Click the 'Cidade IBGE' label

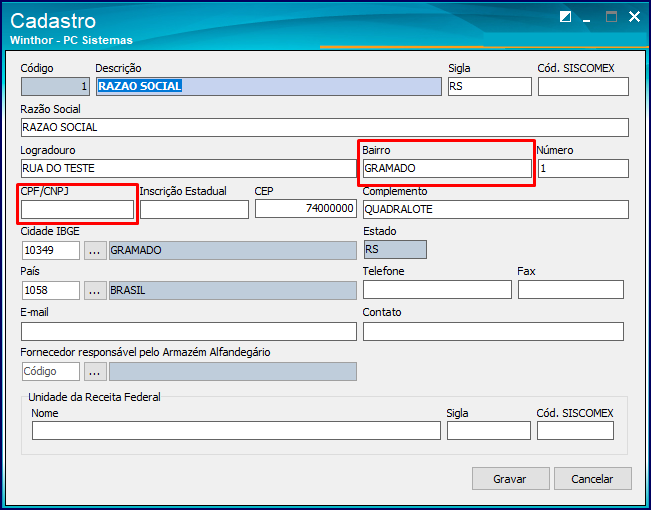coord(50,231)
